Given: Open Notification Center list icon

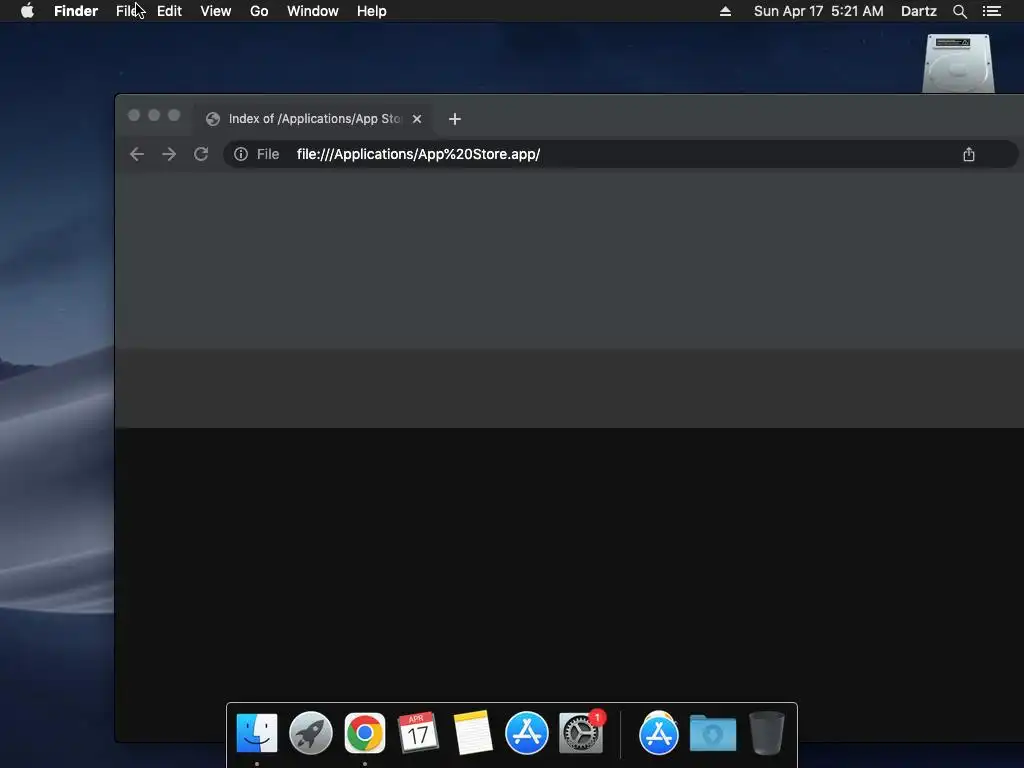Looking at the screenshot, I should [991, 11].
